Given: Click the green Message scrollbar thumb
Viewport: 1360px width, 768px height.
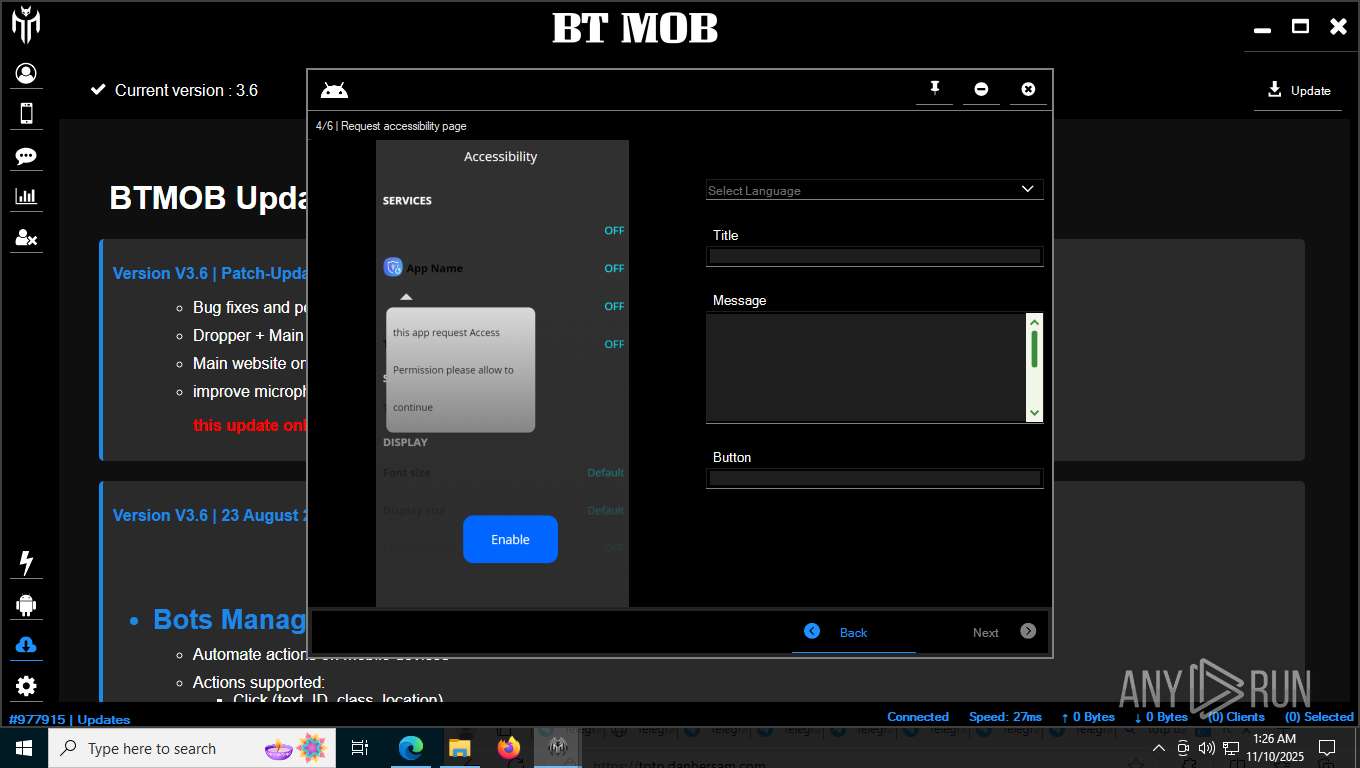Looking at the screenshot, I should click(x=1034, y=349).
